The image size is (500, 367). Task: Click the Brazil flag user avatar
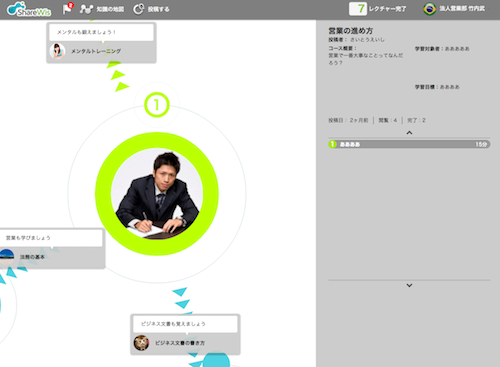pos(430,9)
